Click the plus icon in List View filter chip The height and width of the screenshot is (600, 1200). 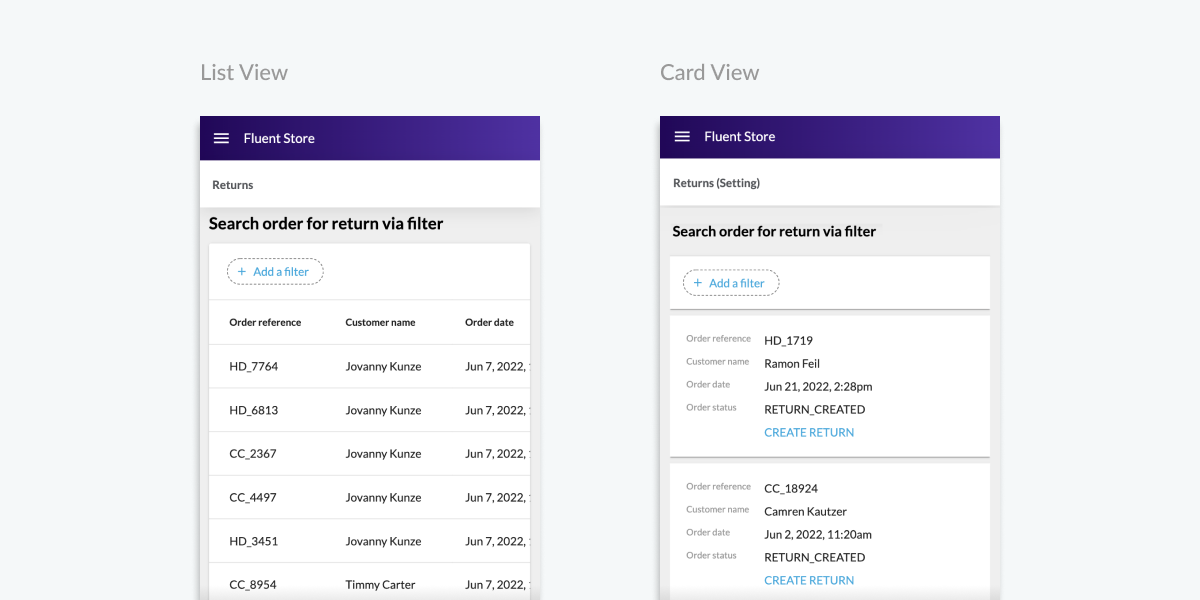[242, 271]
